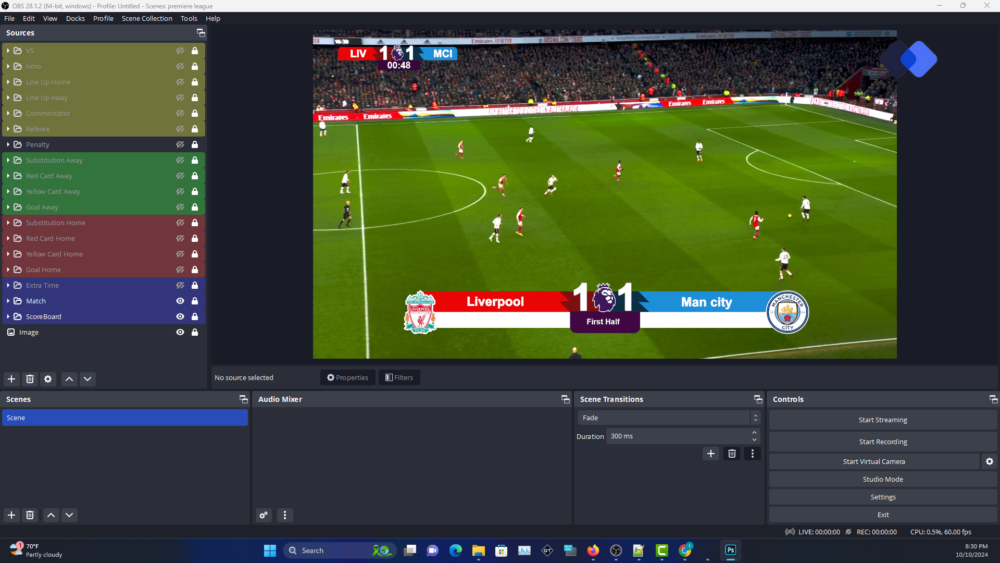Move scene down in Scenes panel

69,515
